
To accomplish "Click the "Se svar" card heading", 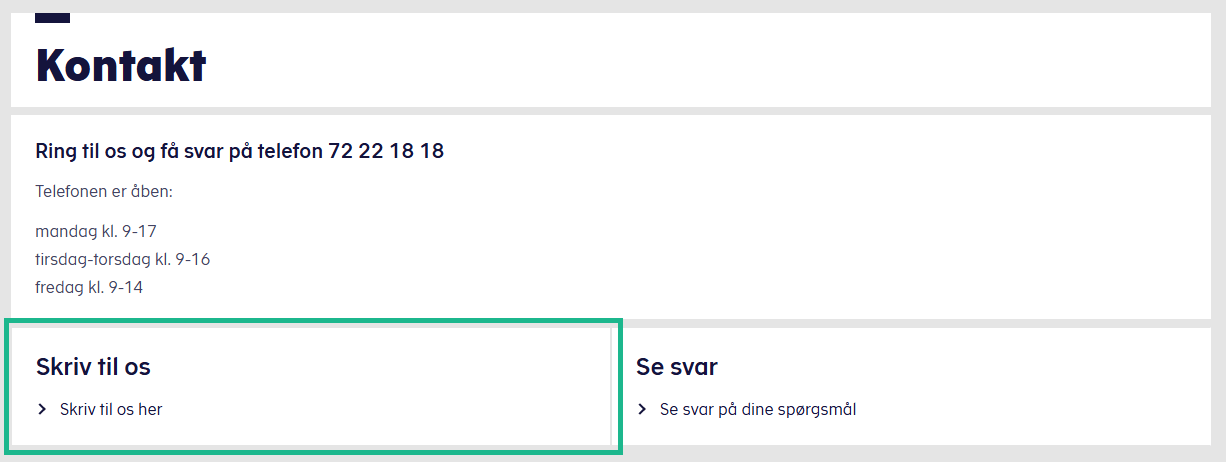I will pyautogui.click(x=677, y=367).
